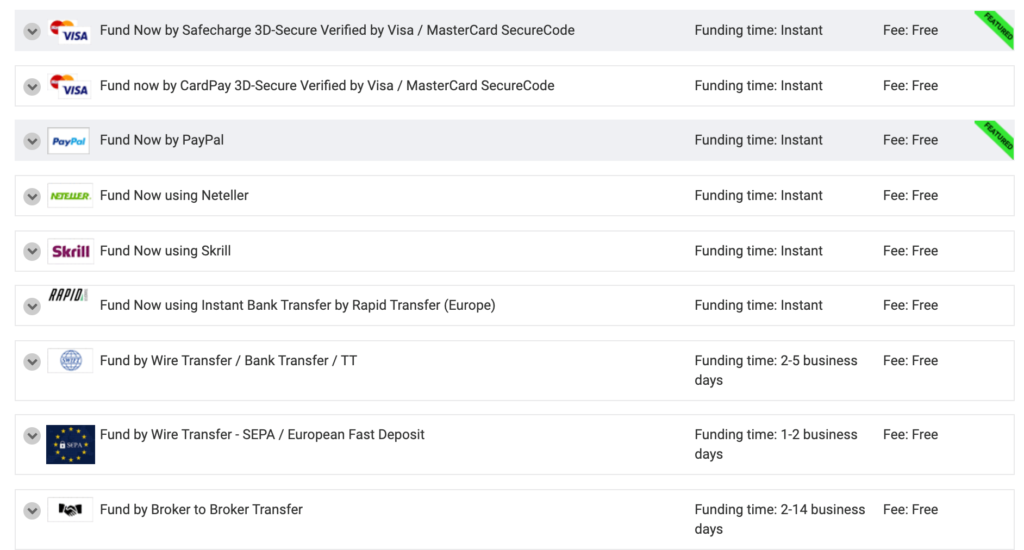Screen dimensions: 1024x550
Task: Click the green Featured ribbon on the PayPal row
Action: (998, 136)
